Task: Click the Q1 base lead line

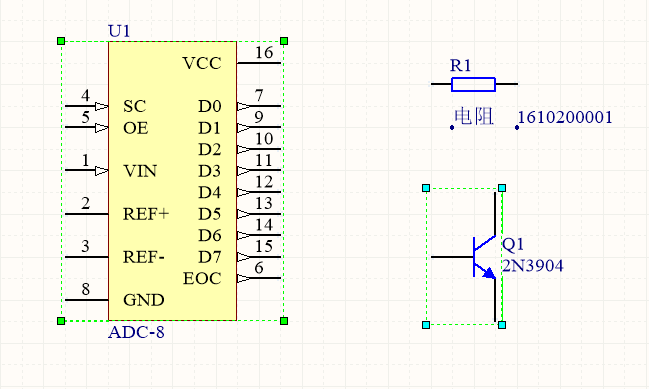Action: [x=452, y=257]
